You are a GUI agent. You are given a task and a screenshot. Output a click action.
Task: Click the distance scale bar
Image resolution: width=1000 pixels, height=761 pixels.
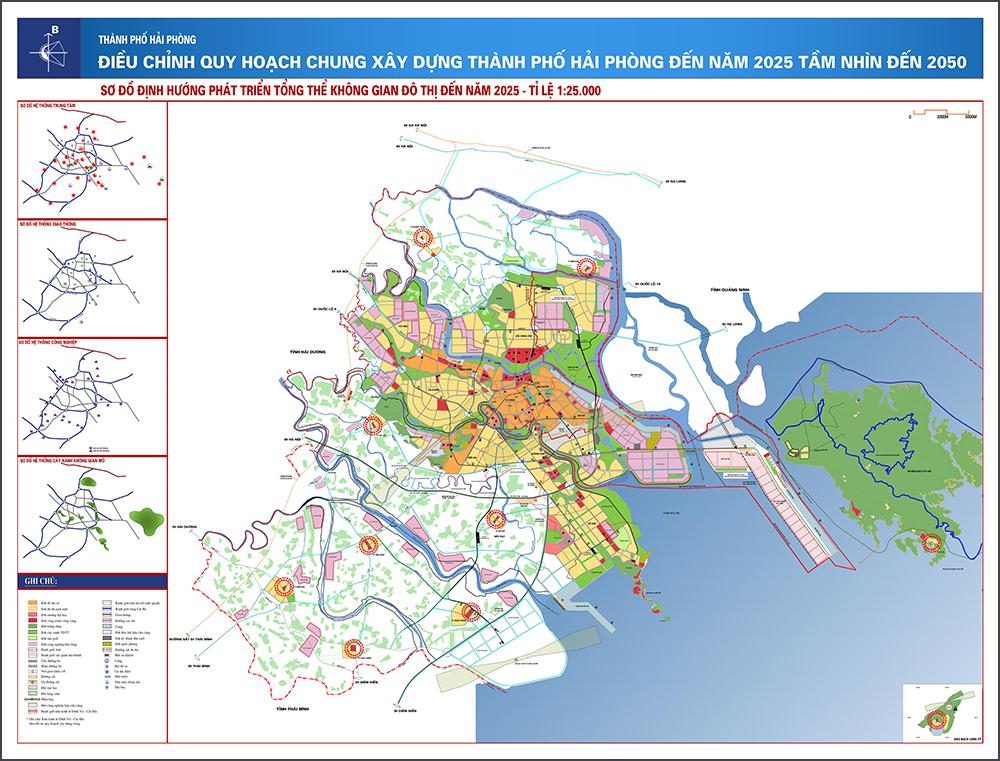[940, 111]
